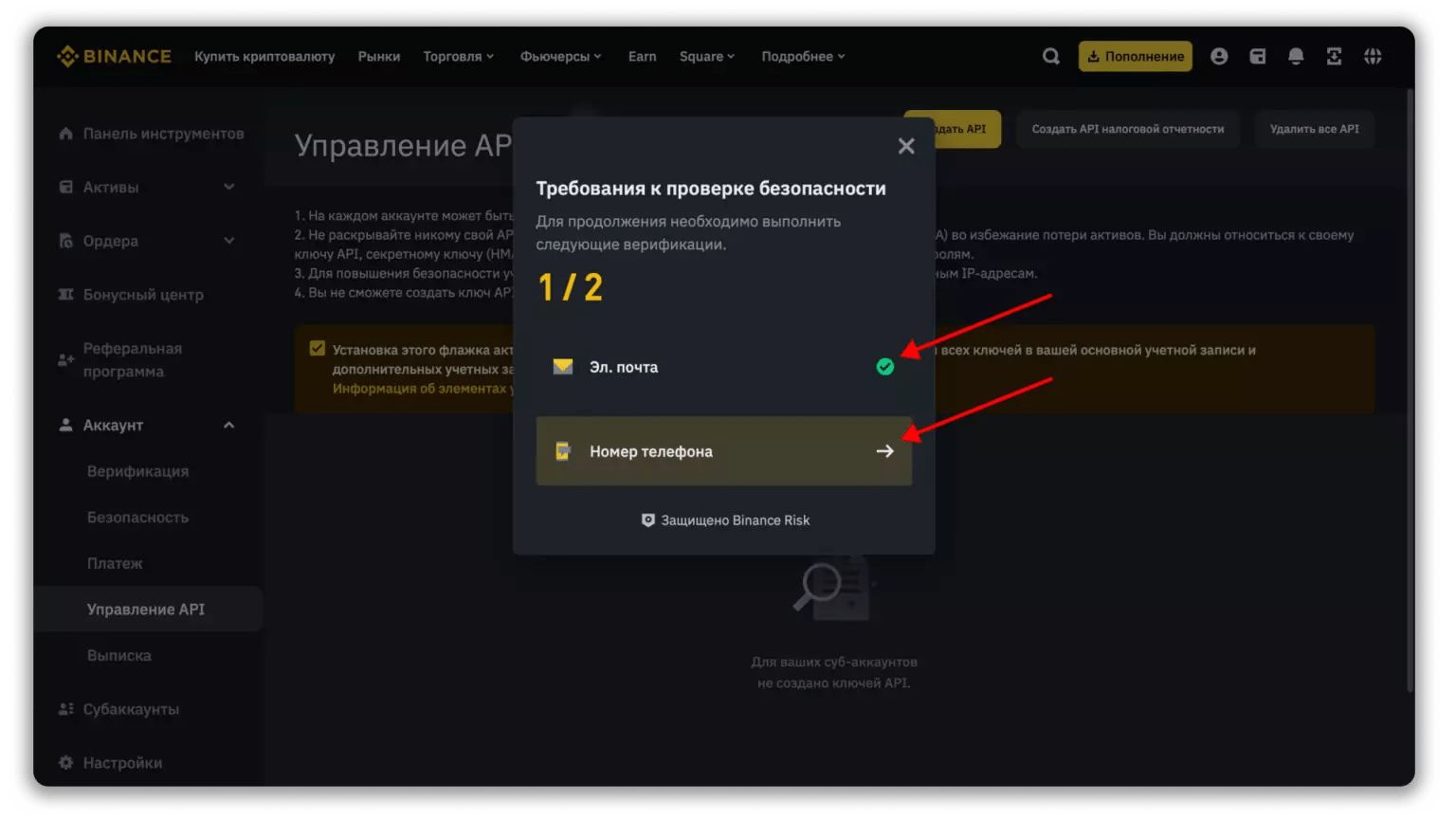
Task: Open Информация об элементах link
Action: 423,388
